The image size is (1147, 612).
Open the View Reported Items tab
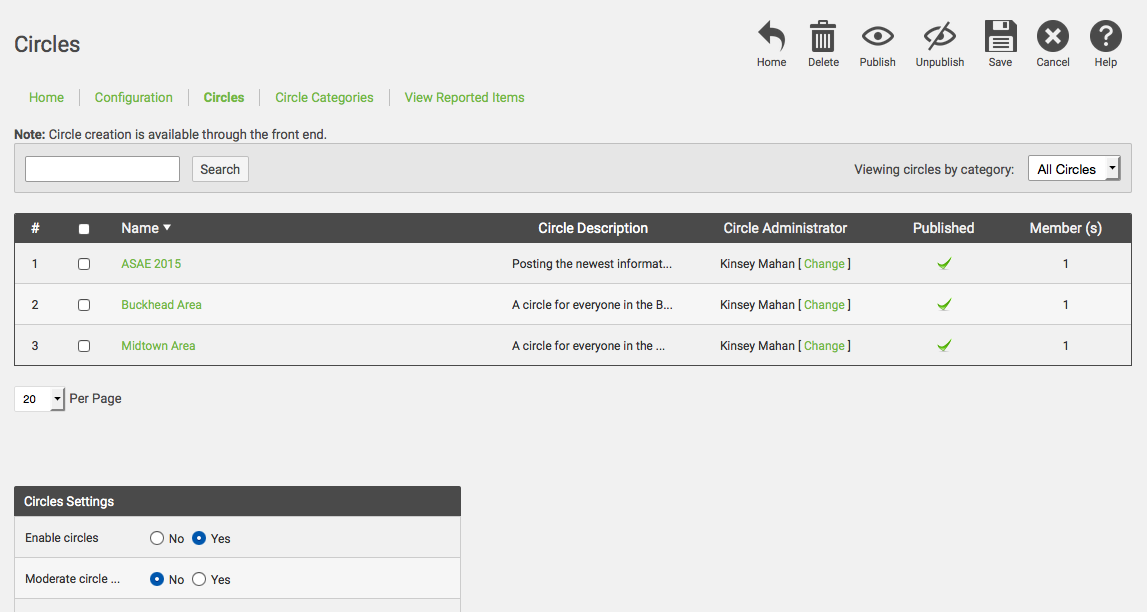(x=464, y=97)
